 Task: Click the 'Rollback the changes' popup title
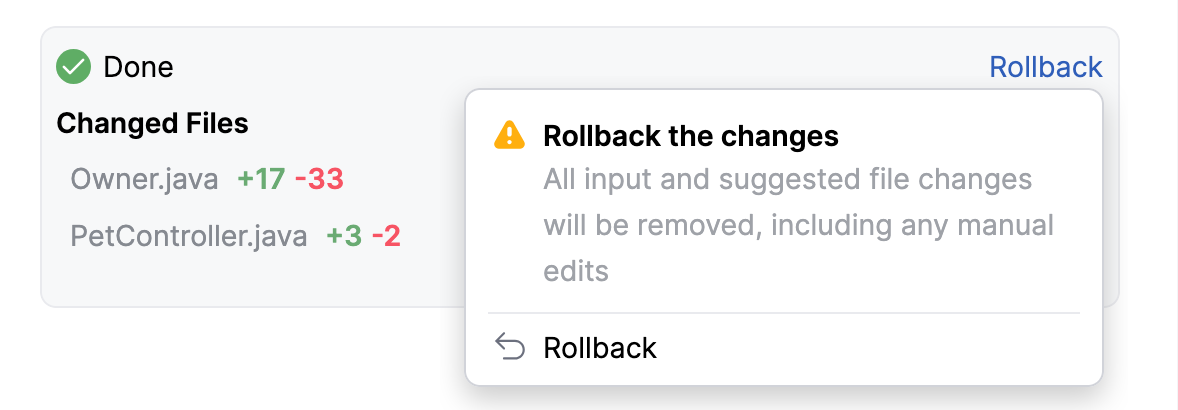690,136
